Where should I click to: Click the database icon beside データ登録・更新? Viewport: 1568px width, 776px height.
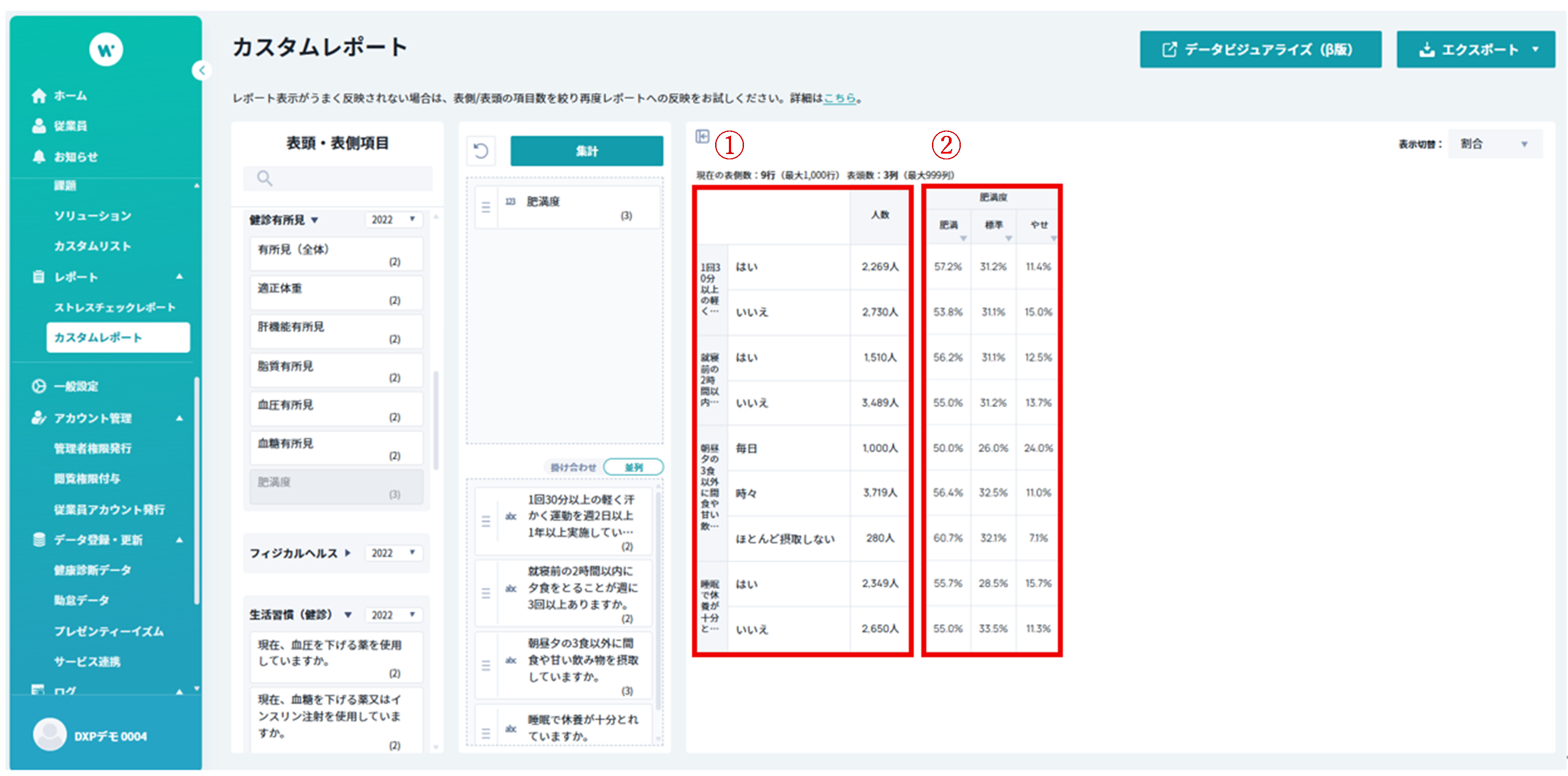(39, 540)
